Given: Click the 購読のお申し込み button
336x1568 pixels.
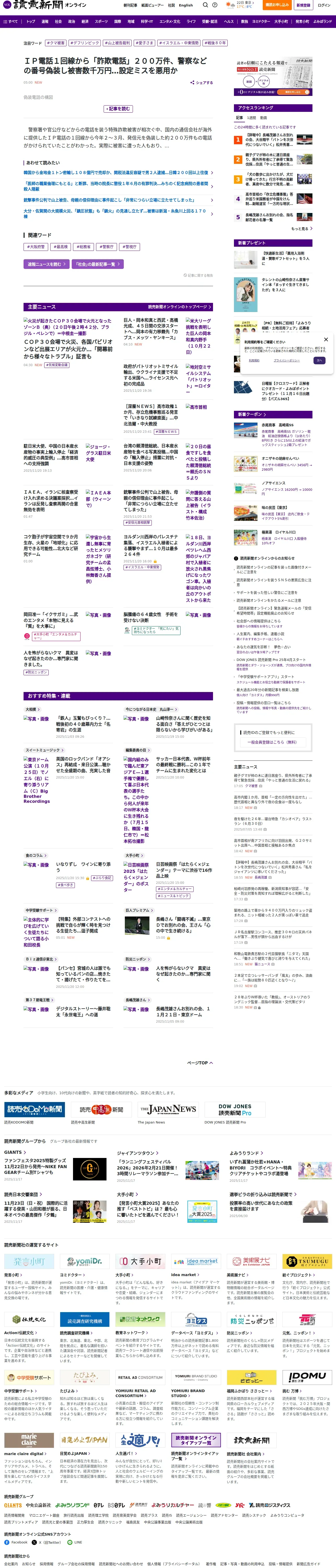Looking at the screenshot, I should coord(277,5).
